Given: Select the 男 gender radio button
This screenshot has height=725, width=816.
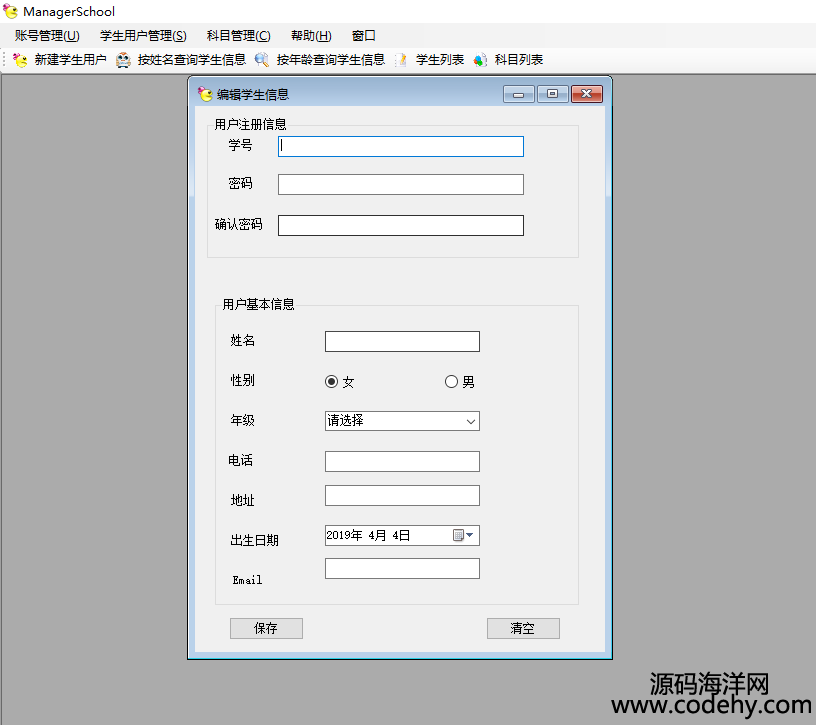Looking at the screenshot, I should pyautogui.click(x=451, y=381).
